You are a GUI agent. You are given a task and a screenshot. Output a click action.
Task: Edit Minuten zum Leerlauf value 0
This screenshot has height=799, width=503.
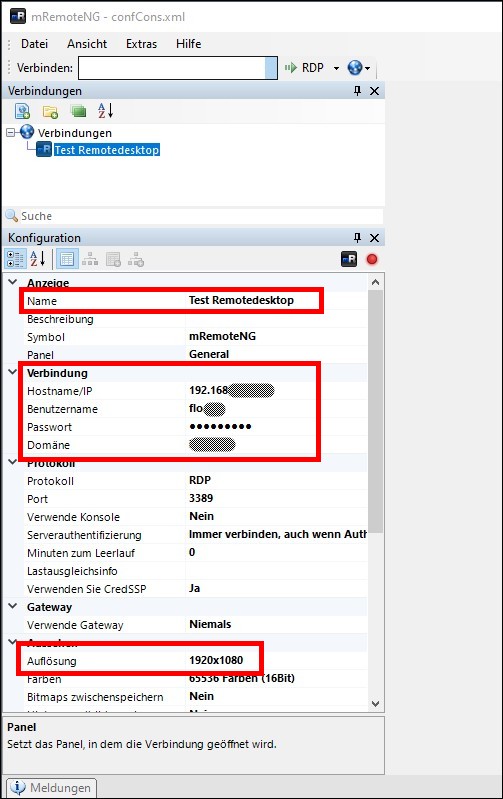[192, 552]
